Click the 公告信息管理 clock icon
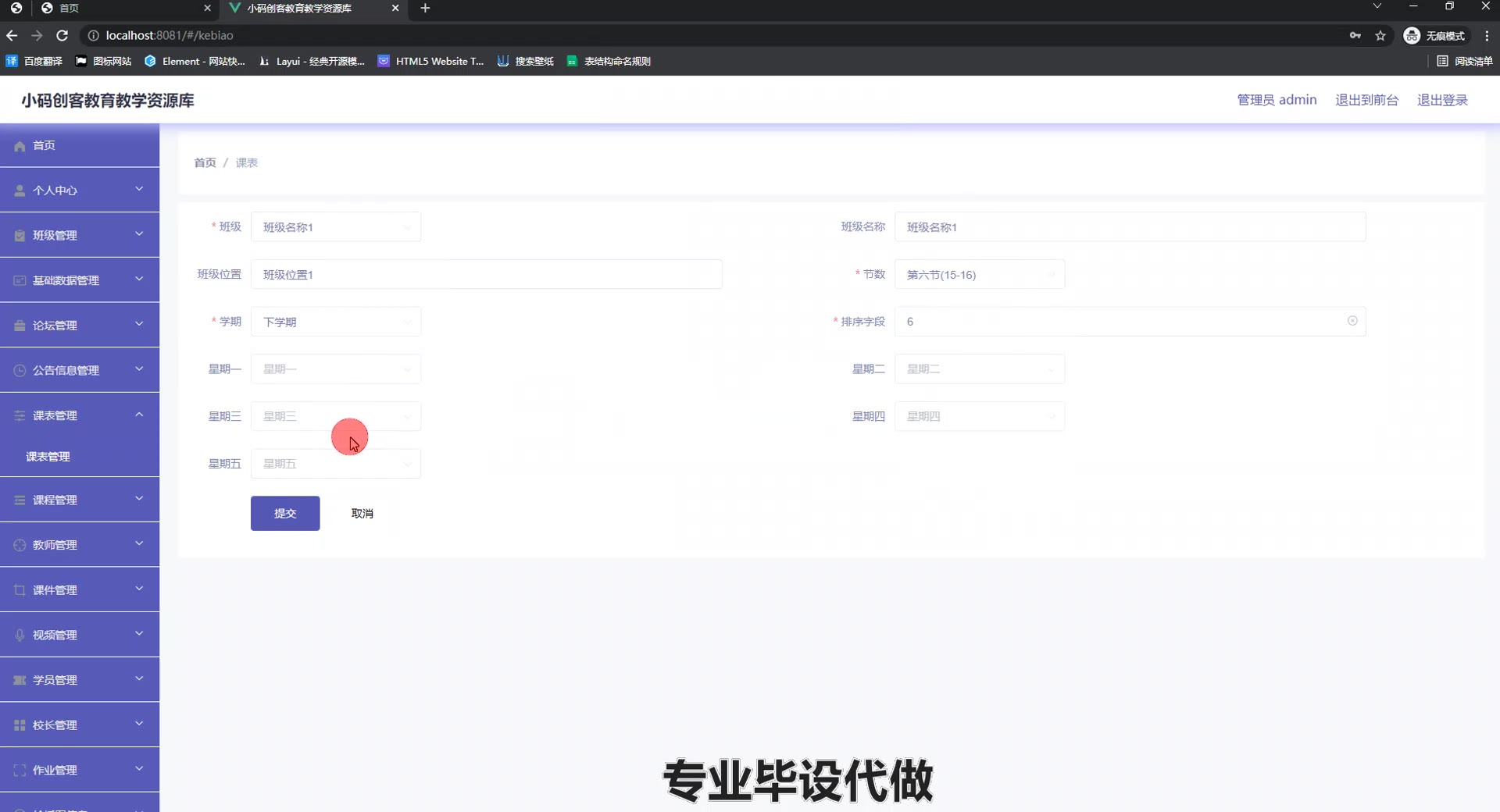1500x812 pixels. click(x=20, y=371)
